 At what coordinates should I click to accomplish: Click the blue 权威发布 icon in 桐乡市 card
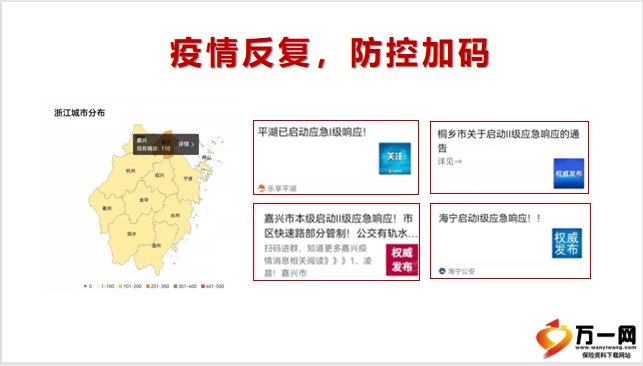click(x=568, y=173)
